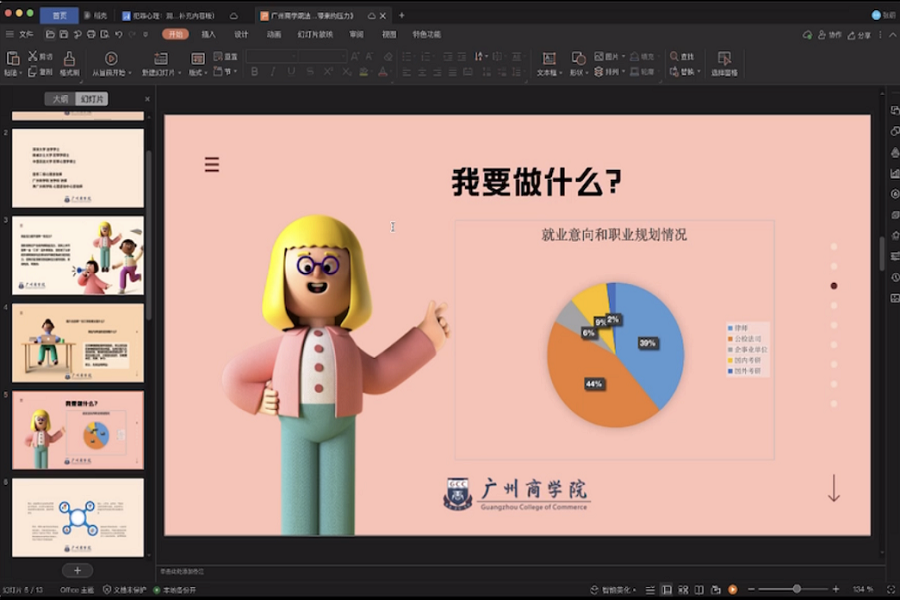Toggle the Outline (大纲) panel view
Screen dimensions: 900x600
(60, 99)
